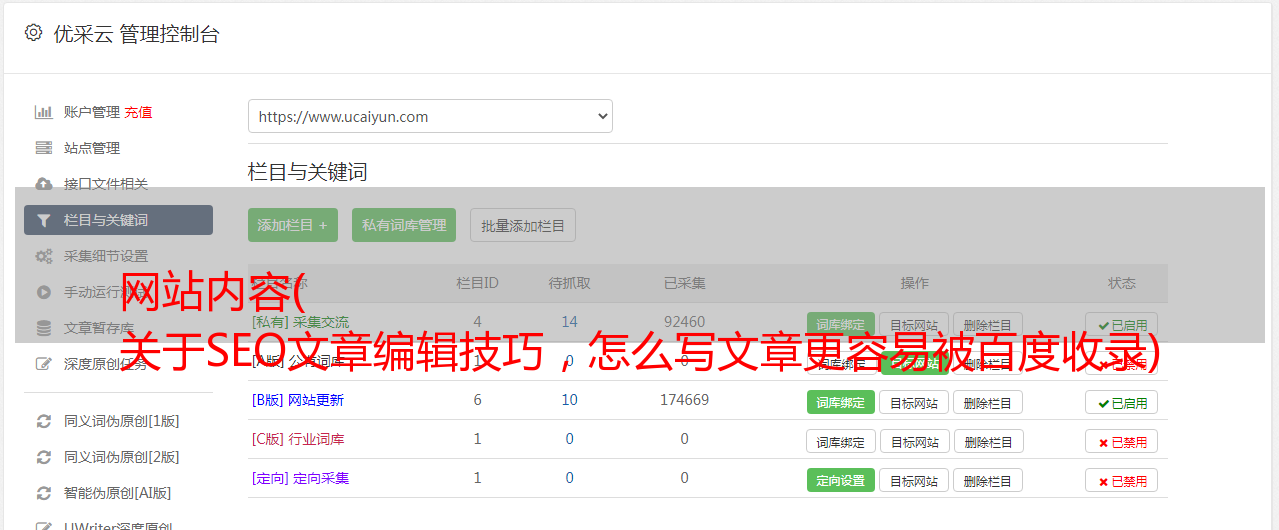Viewport: 1279px width, 530px height.
Task: Click the gears icon beside 采集细节设置
Action: 43,256
